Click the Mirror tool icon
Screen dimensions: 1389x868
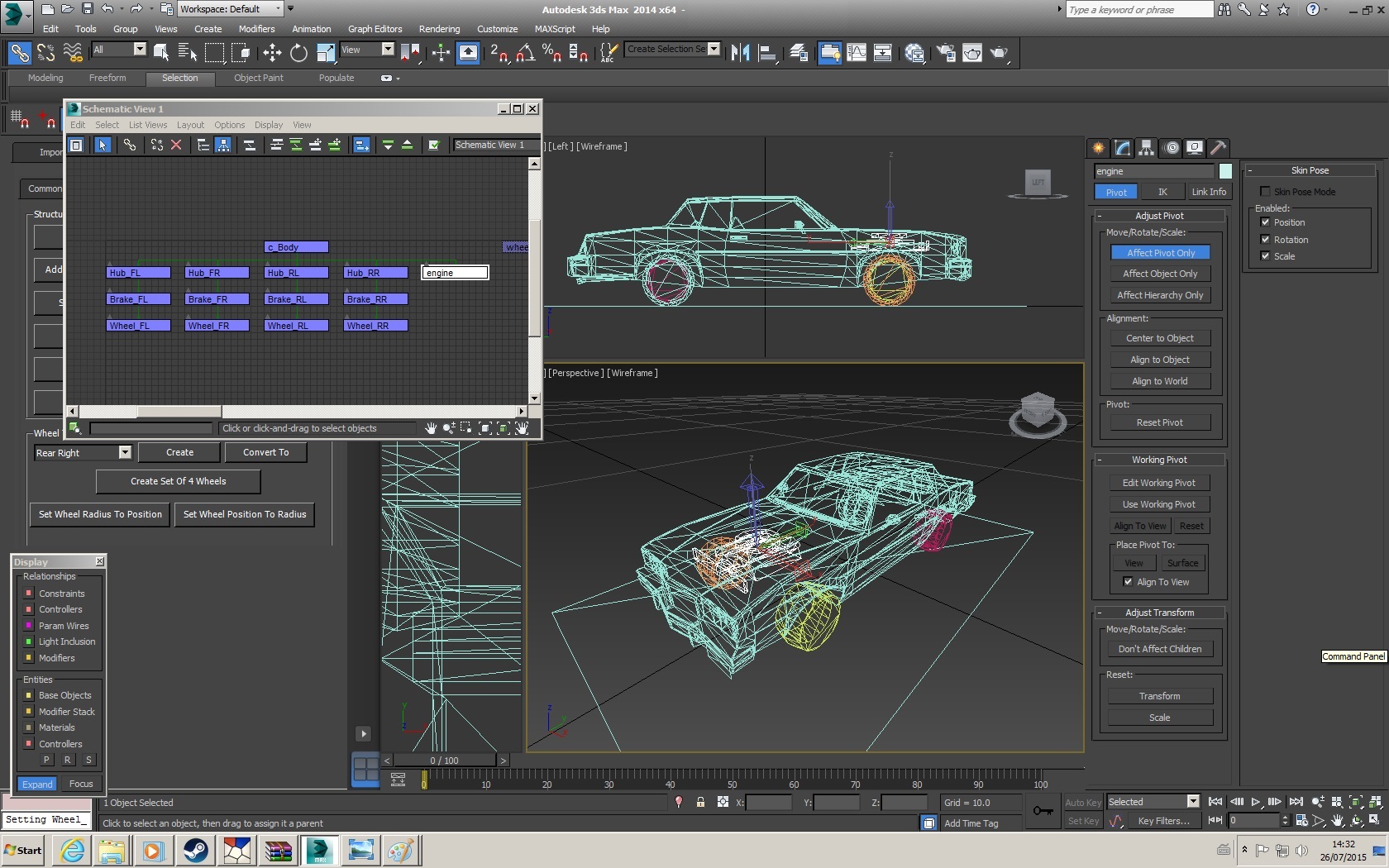click(x=740, y=53)
